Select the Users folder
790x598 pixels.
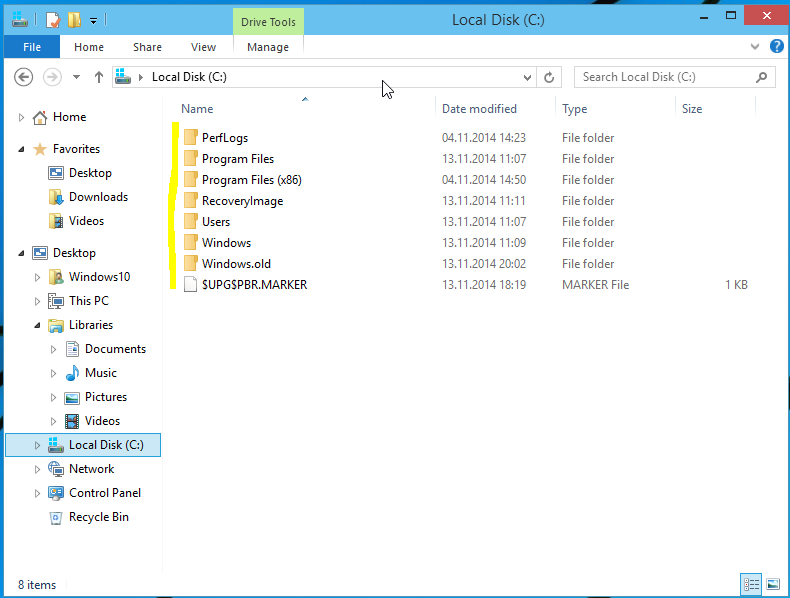click(x=216, y=222)
